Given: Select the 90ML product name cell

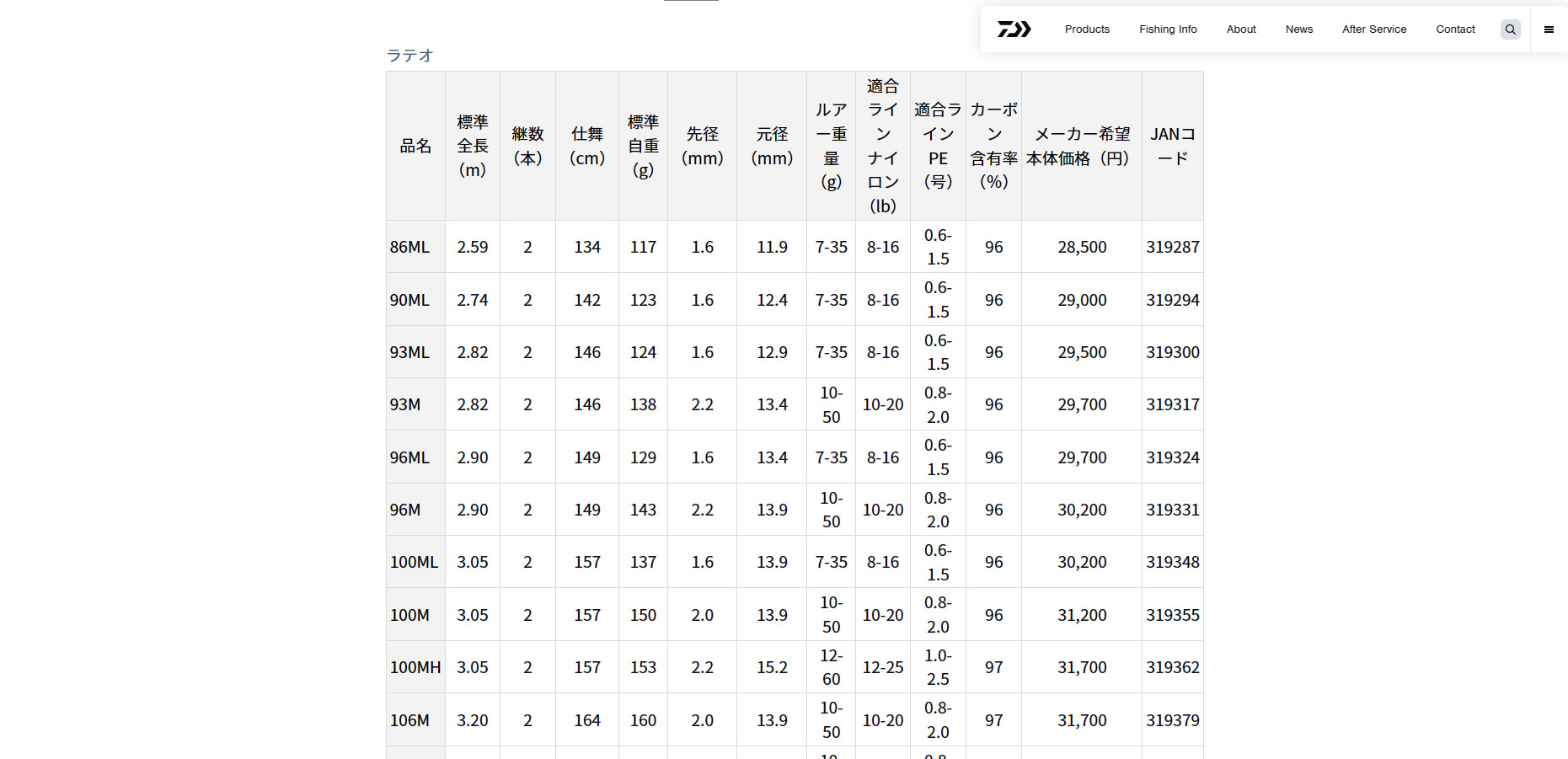Looking at the screenshot, I should coord(415,300).
